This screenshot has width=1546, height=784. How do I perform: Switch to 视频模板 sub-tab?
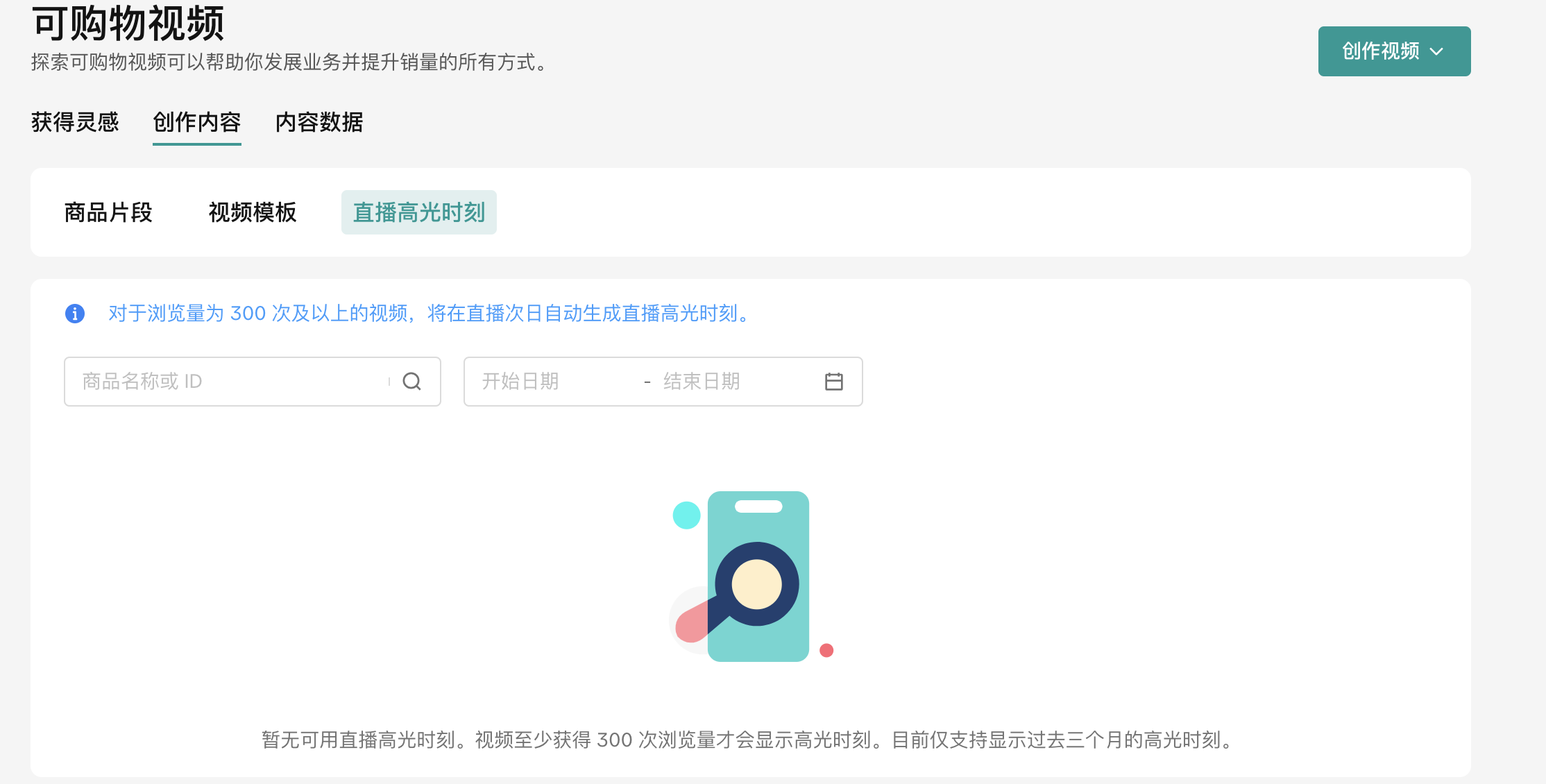pyautogui.click(x=253, y=212)
